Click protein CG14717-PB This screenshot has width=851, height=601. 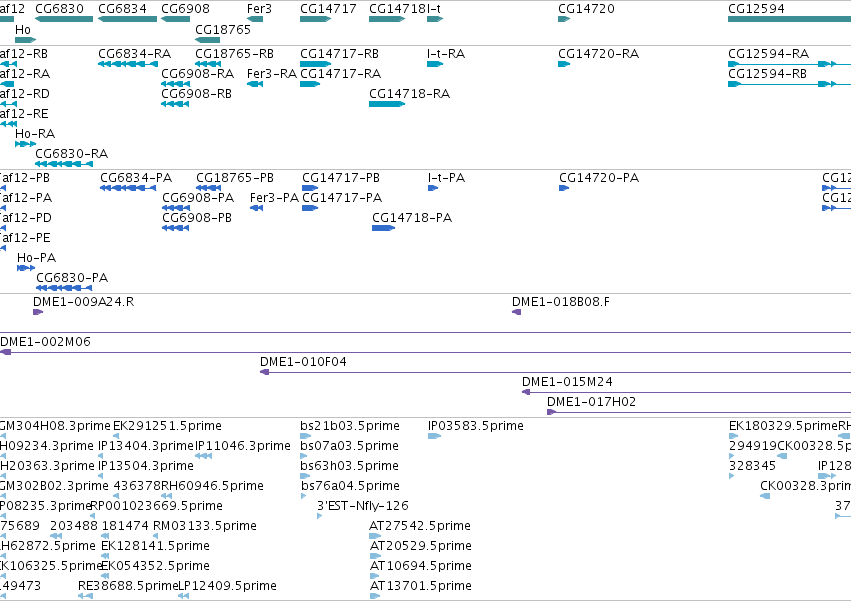pyautogui.click(x=310, y=188)
